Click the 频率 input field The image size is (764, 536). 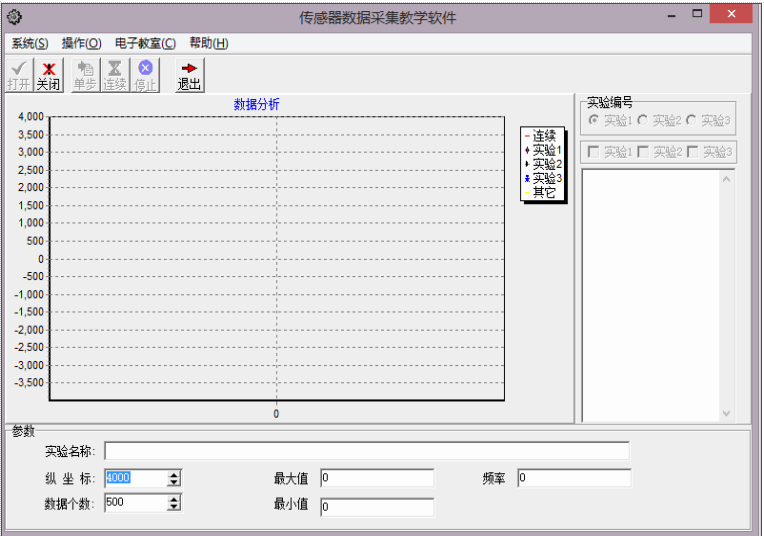coord(573,478)
